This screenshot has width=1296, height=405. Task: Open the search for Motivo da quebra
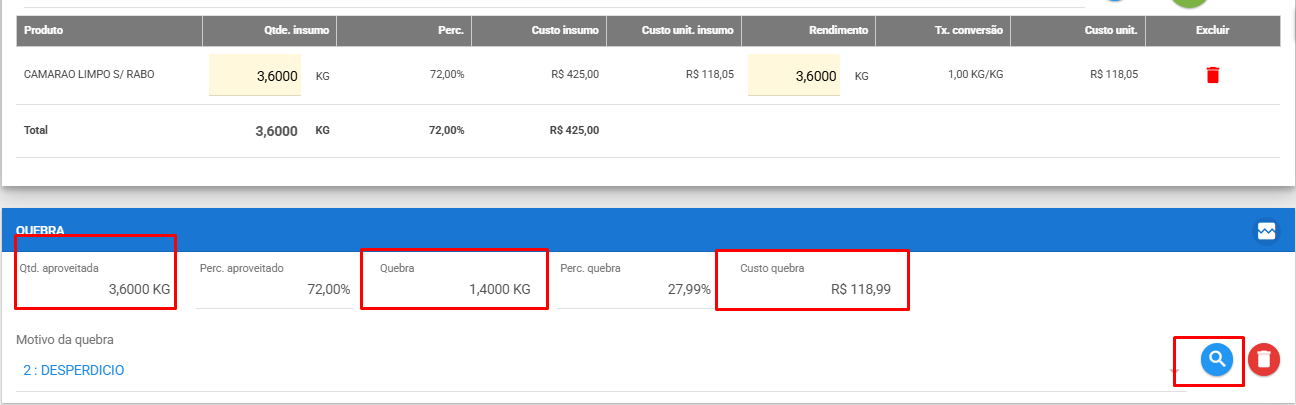point(1216,359)
